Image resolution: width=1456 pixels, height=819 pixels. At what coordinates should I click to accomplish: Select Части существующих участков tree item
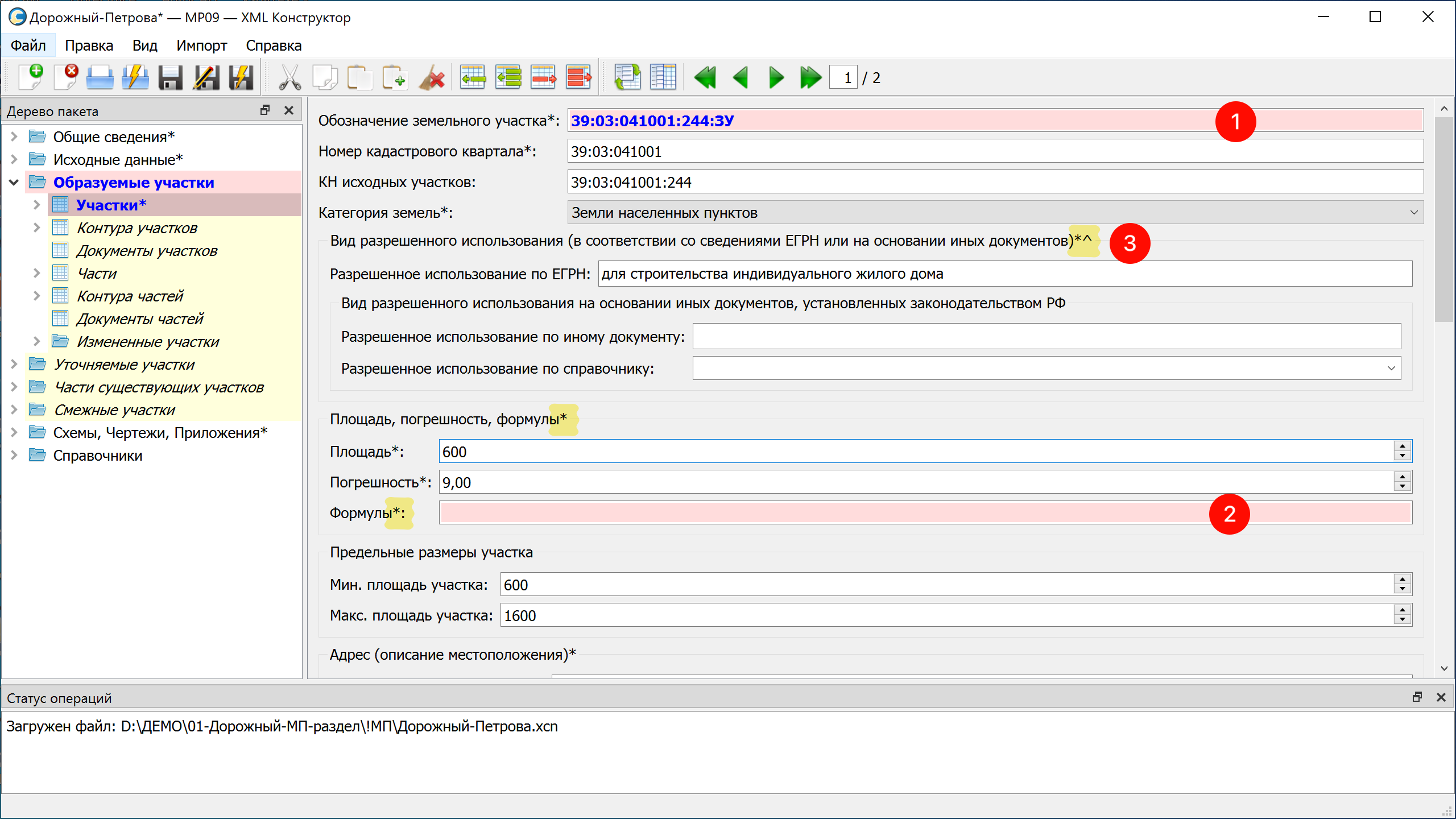(159, 387)
